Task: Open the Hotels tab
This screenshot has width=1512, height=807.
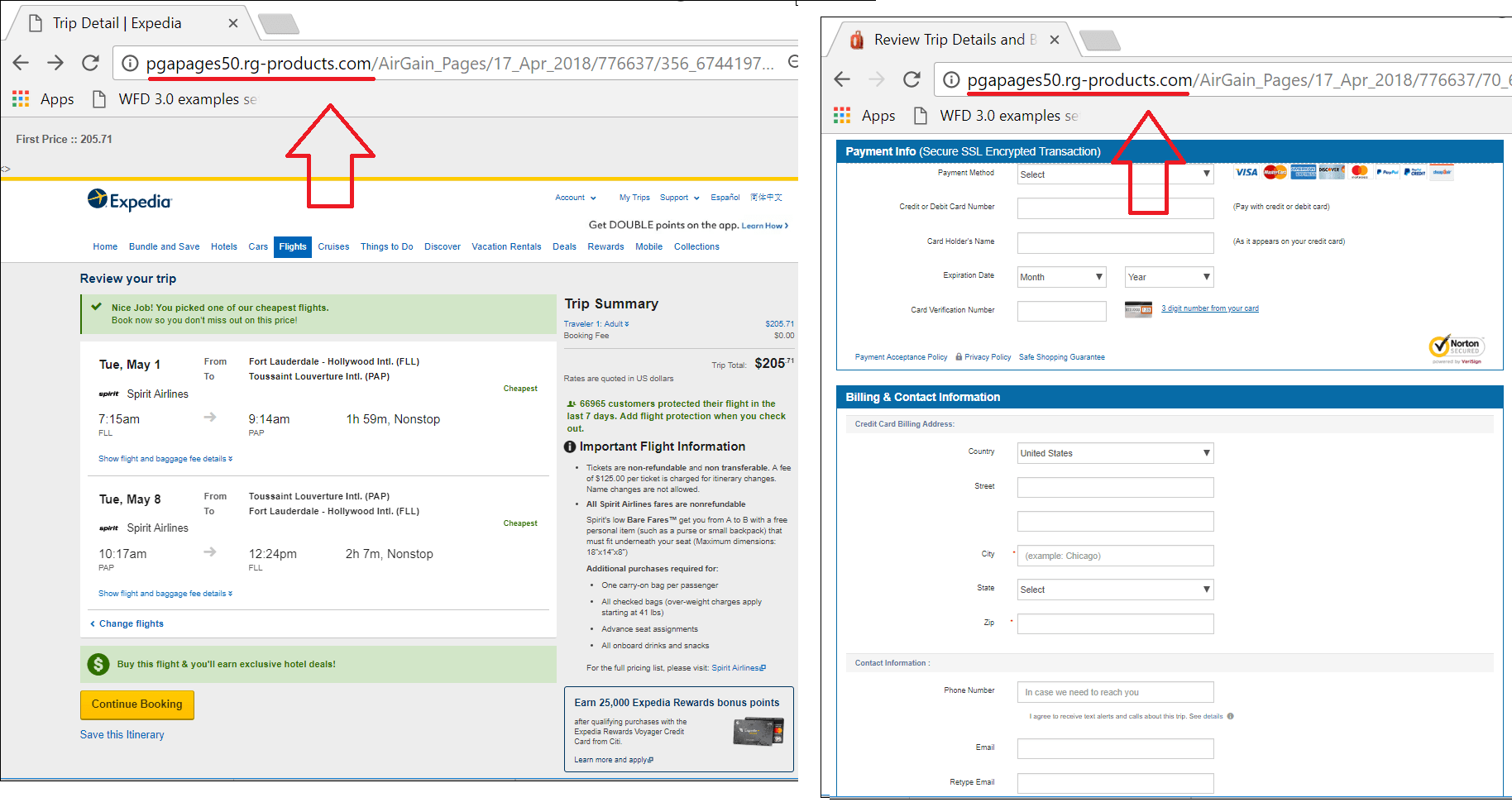Action: pyautogui.click(x=224, y=246)
